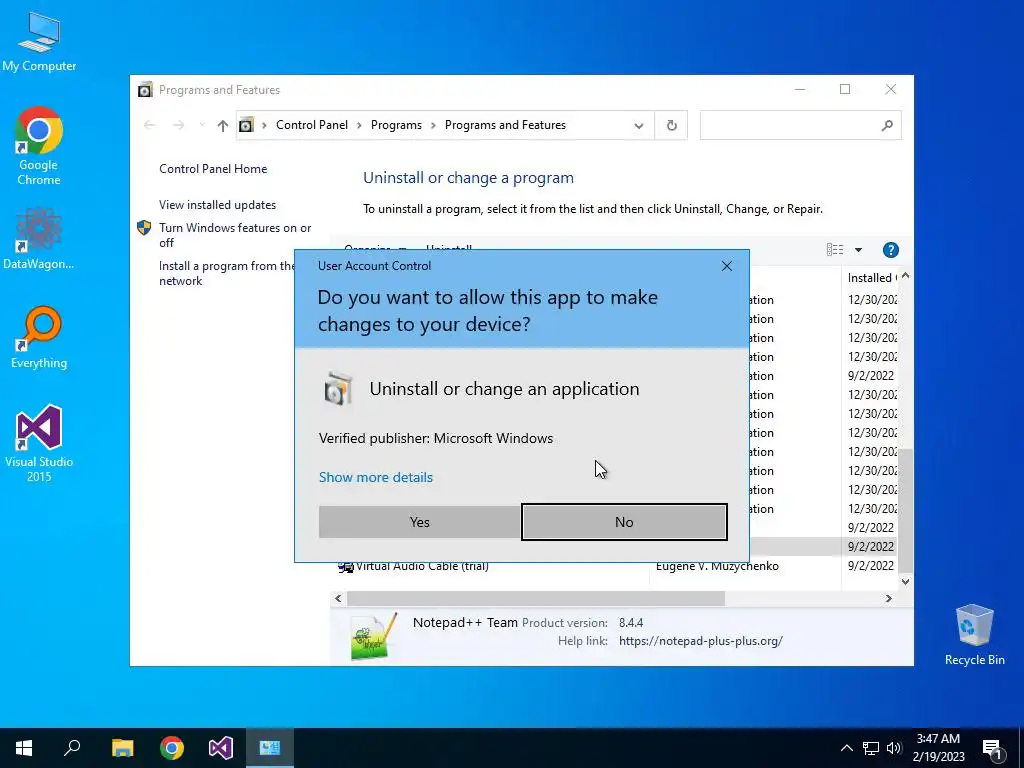Click the Installed On column header
1024x768 pixels.
point(871,278)
